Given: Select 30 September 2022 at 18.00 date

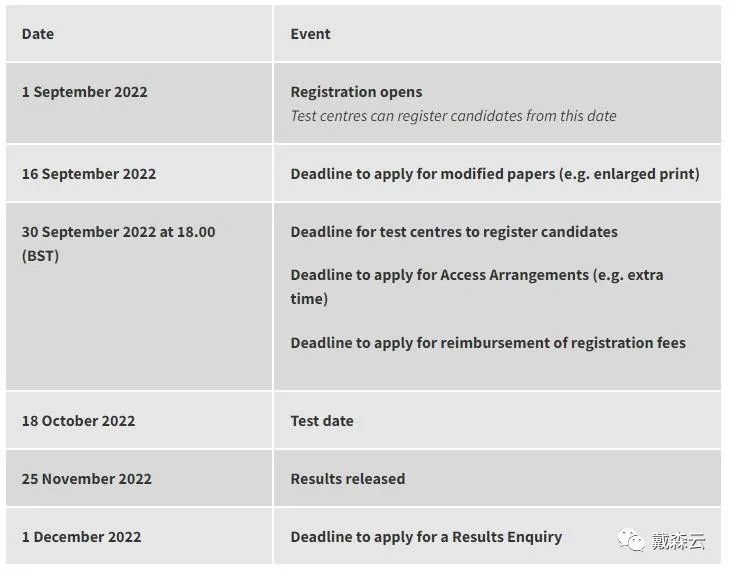Looking at the screenshot, I should point(119,232).
